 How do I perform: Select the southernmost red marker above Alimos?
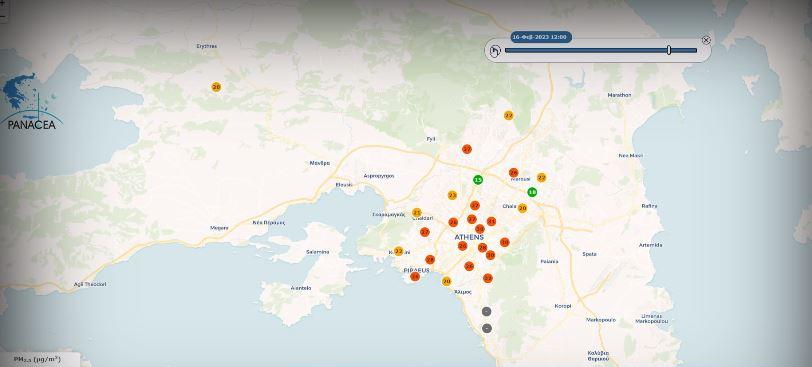(x=487, y=278)
